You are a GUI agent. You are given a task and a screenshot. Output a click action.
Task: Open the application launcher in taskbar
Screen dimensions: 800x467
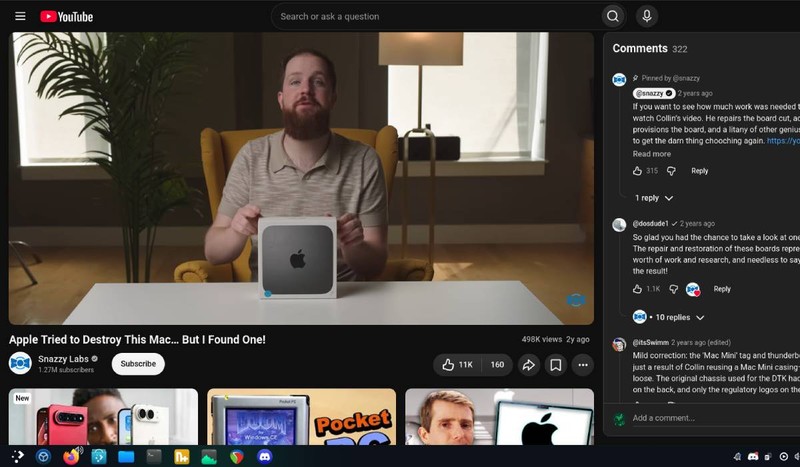point(17,456)
